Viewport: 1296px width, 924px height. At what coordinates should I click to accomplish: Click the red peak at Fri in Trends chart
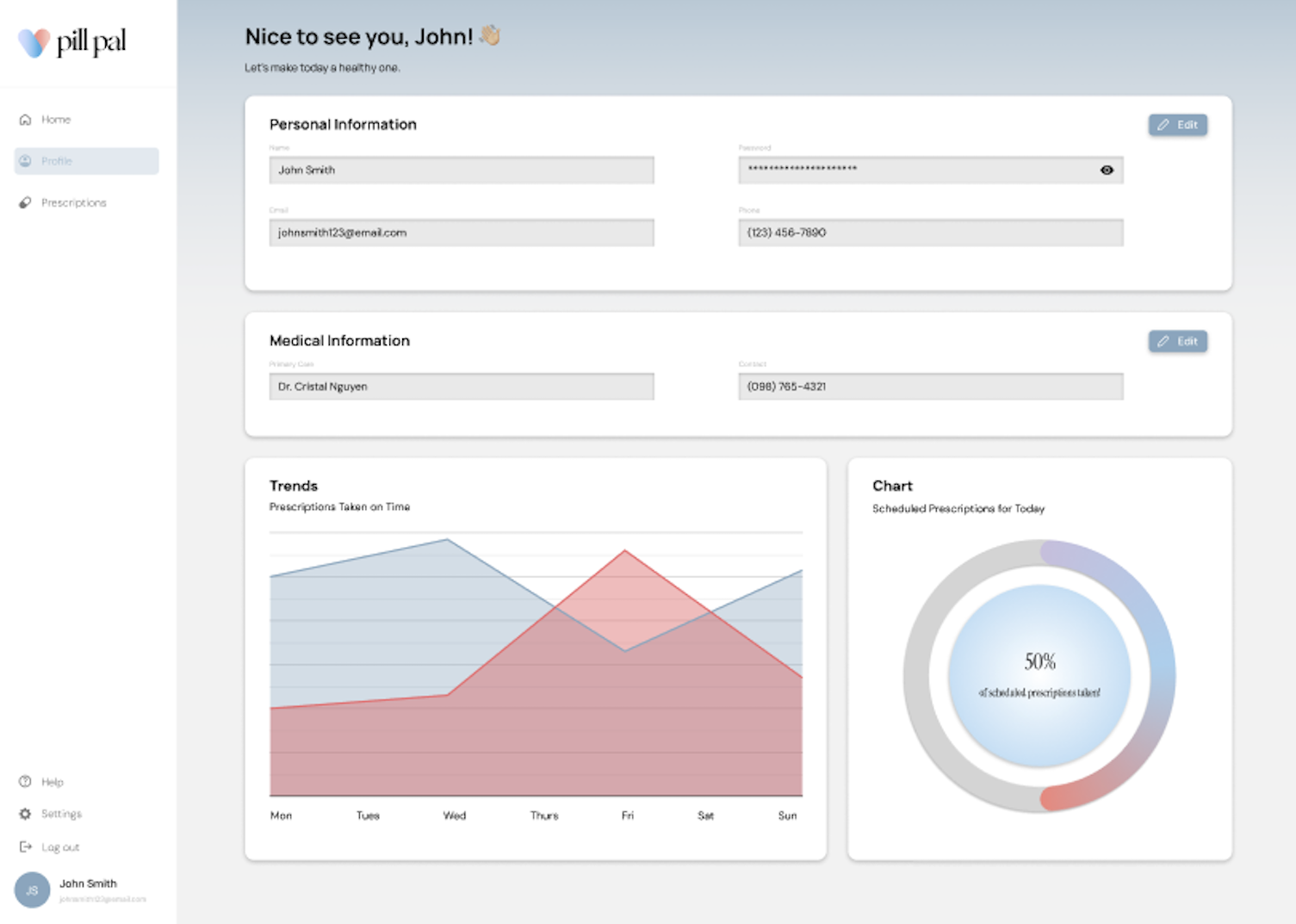[625, 551]
